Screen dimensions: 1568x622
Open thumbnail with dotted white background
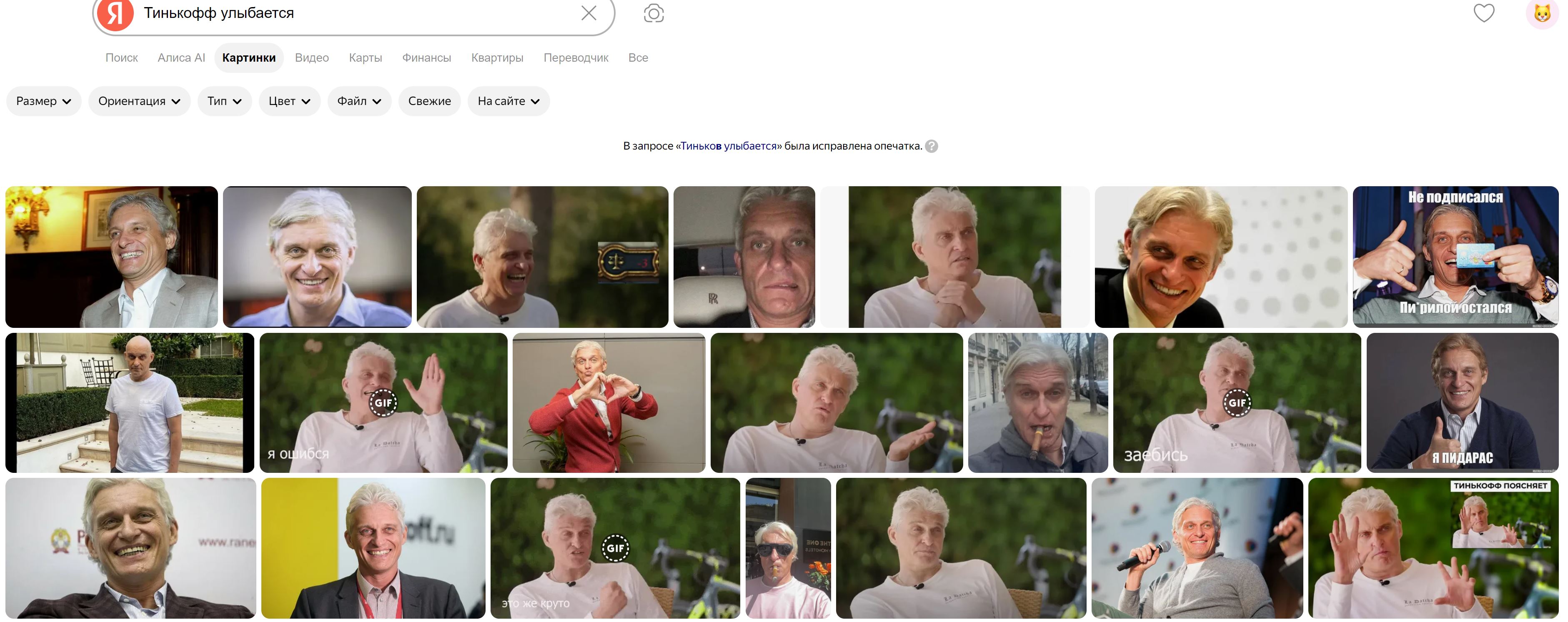(1221, 257)
